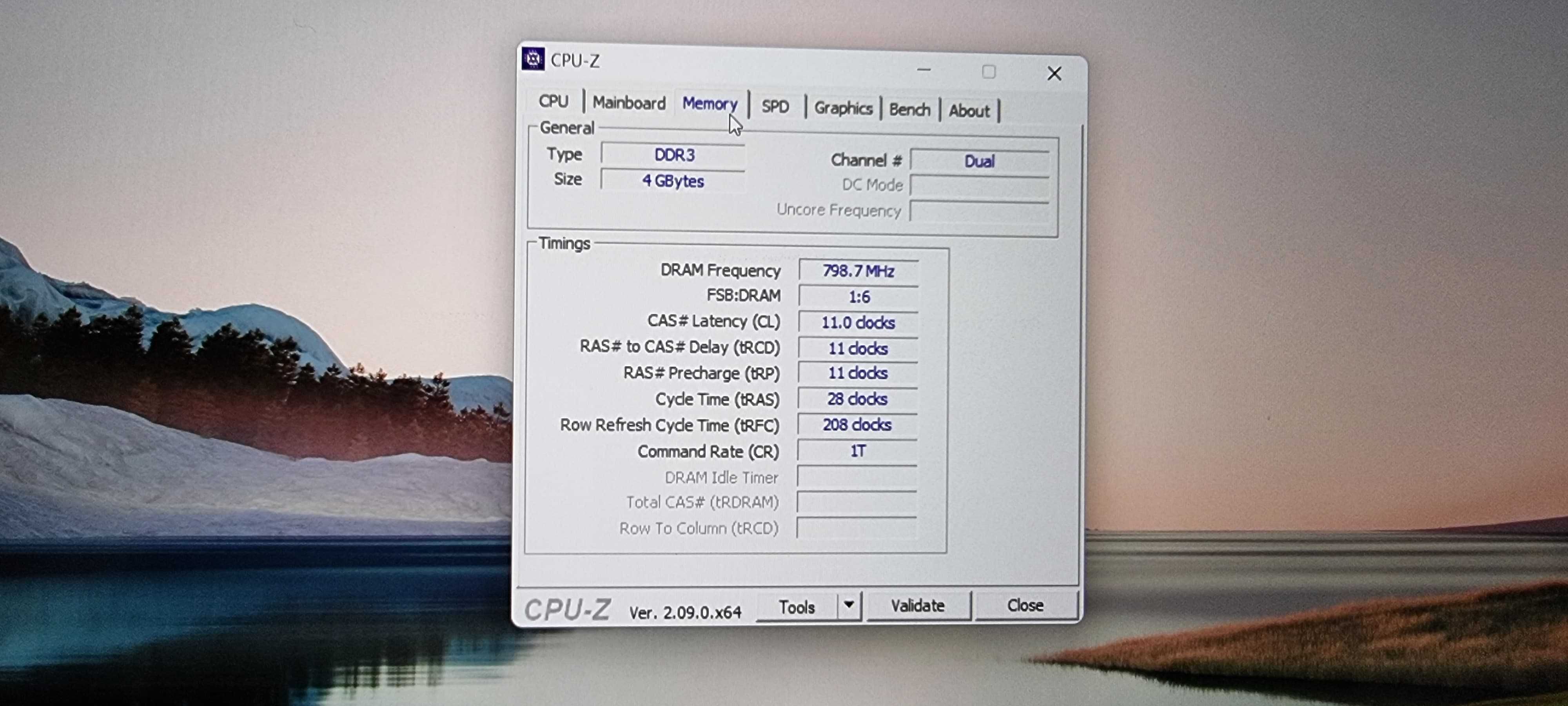This screenshot has width=1568, height=706.
Task: Select the 28 clocks tRAS value
Action: [x=857, y=399]
